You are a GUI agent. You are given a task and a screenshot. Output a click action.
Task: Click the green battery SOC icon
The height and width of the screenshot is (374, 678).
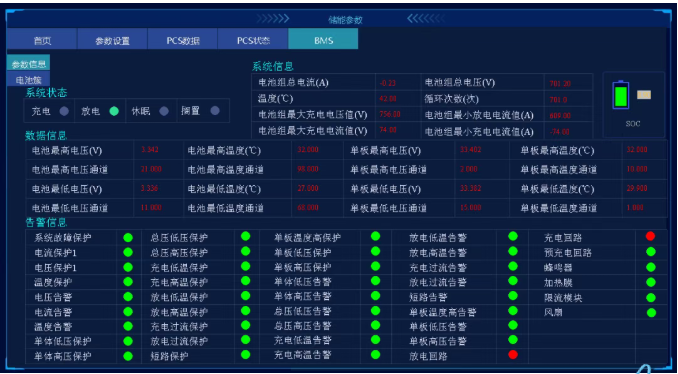point(620,95)
